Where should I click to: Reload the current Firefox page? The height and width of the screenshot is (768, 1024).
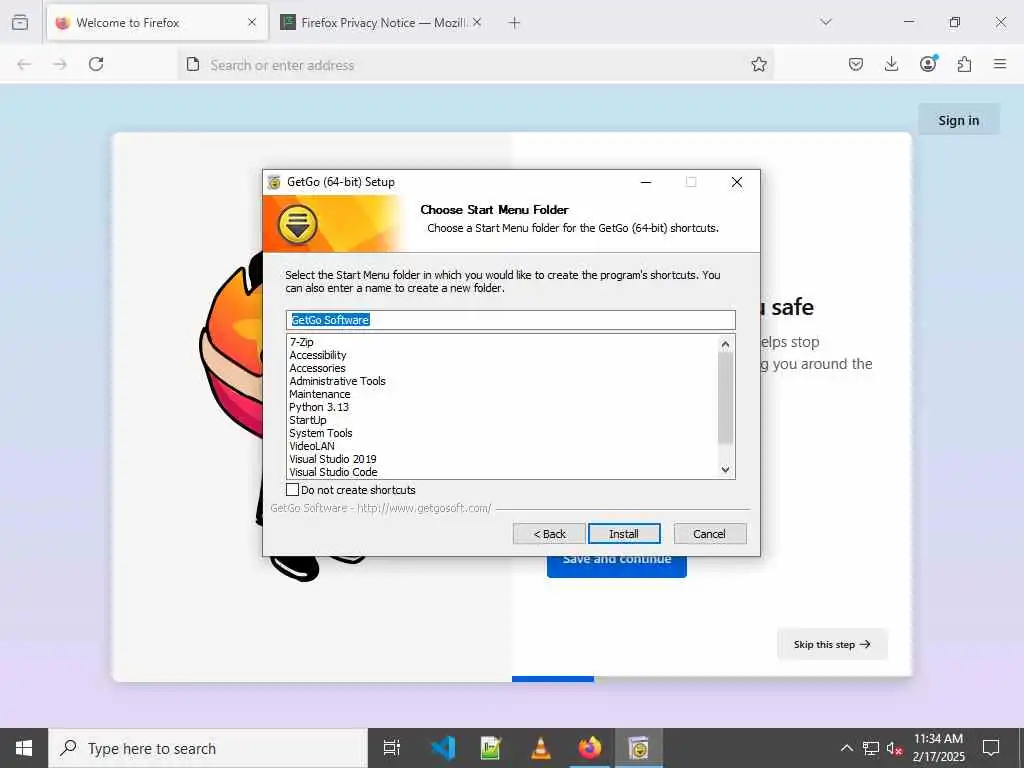coord(96,64)
